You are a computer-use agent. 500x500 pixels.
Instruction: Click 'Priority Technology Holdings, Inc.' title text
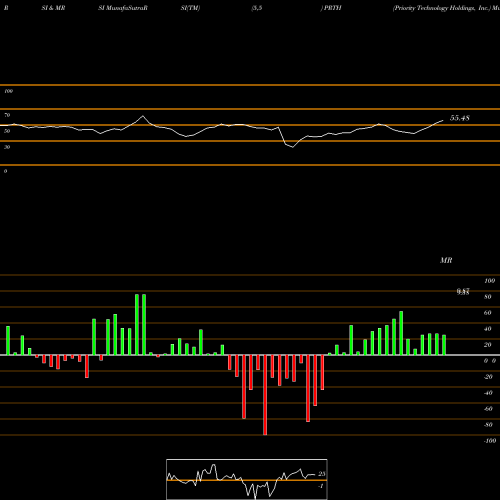point(441,8)
